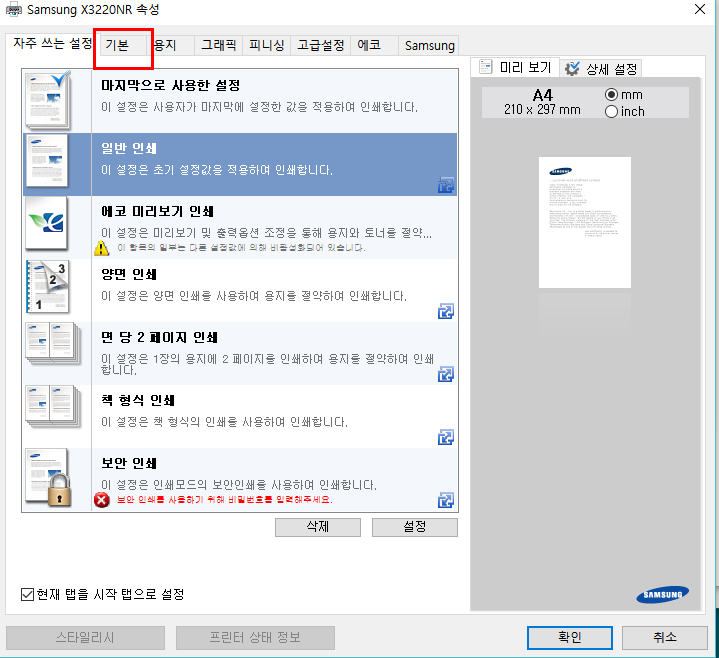Click the A4 page preview thumbnail
Screen dimensions: 719x658
coord(585,222)
